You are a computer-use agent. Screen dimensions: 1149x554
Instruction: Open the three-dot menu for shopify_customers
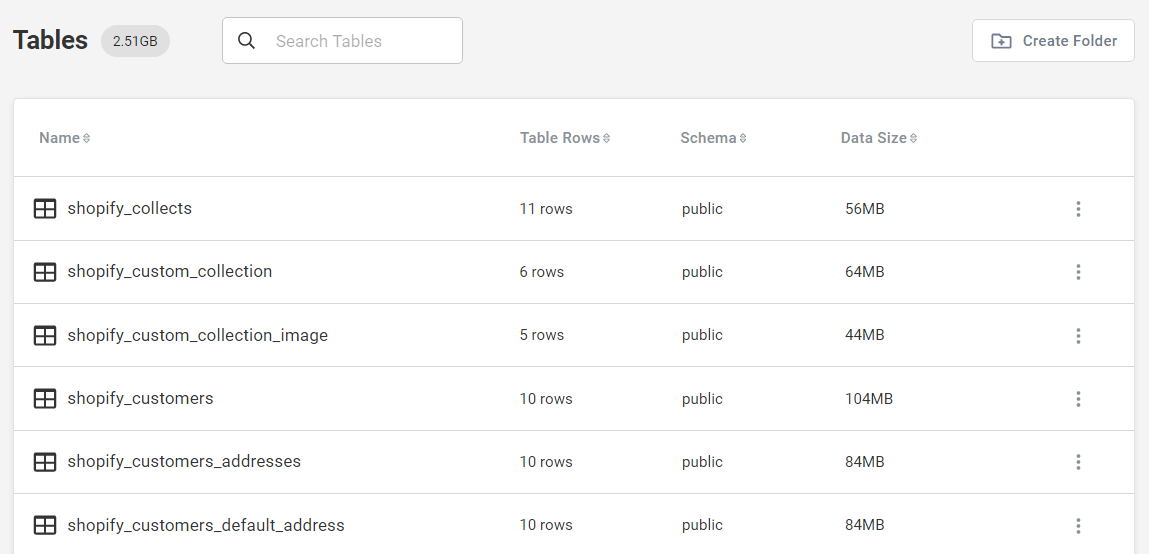[x=1078, y=399]
